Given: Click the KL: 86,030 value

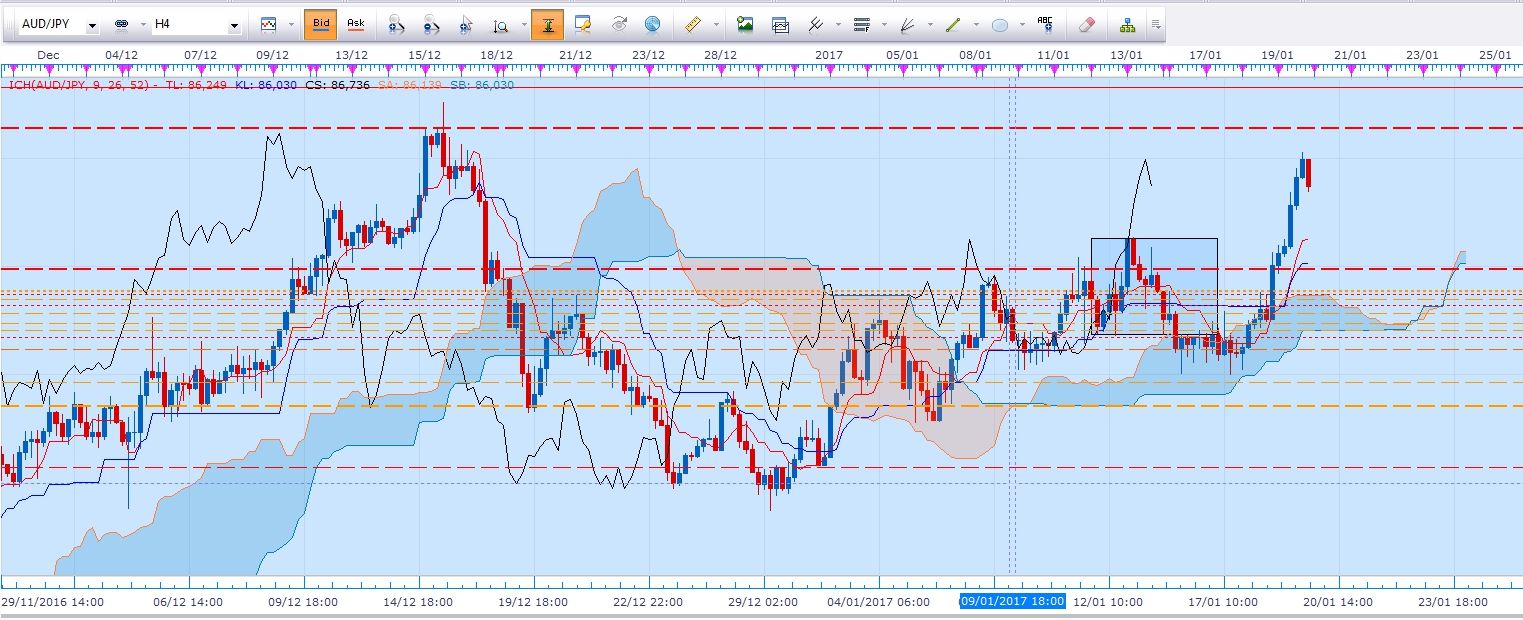Looking at the screenshot, I should [266, 85].
